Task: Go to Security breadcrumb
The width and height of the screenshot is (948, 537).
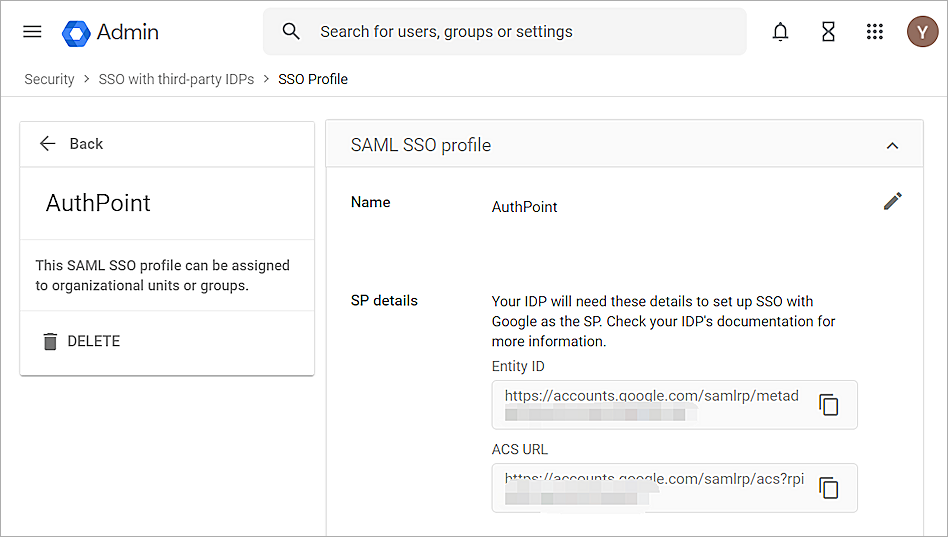Action: click(49, 79)
